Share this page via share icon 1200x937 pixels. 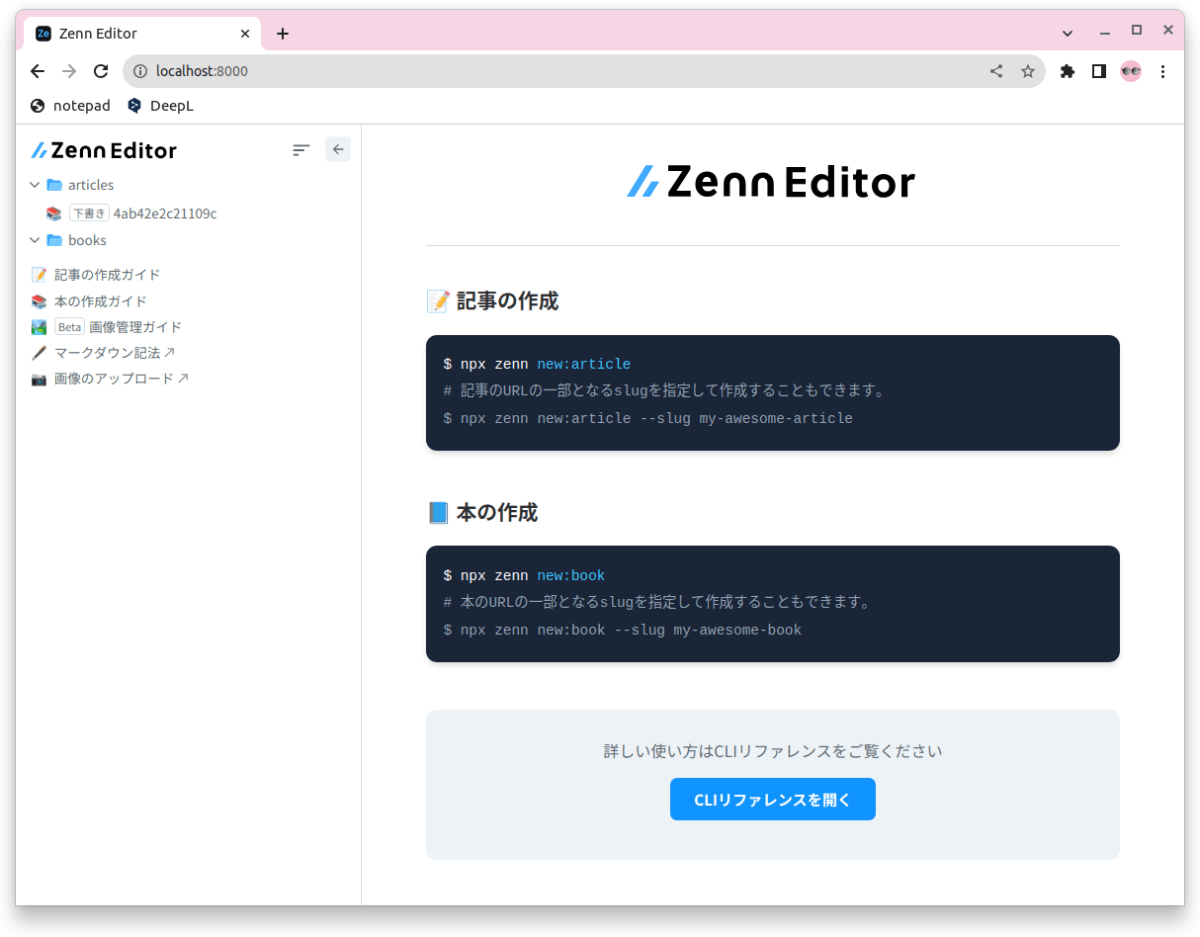pyautogui.click(x=996, y=71)
